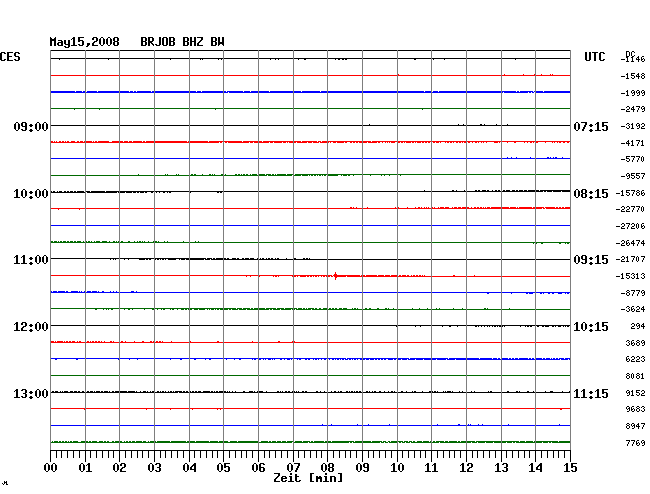Click the UTC column header
The image size is (650, 494).
pos(595,57)
